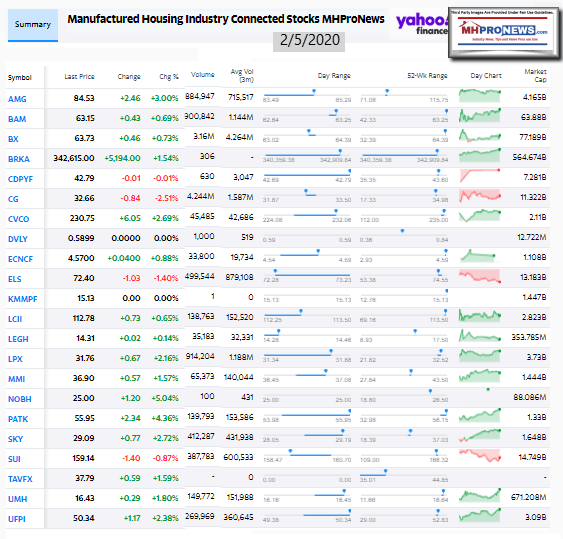Click the BX day chart thumbnail

(479, 136)
